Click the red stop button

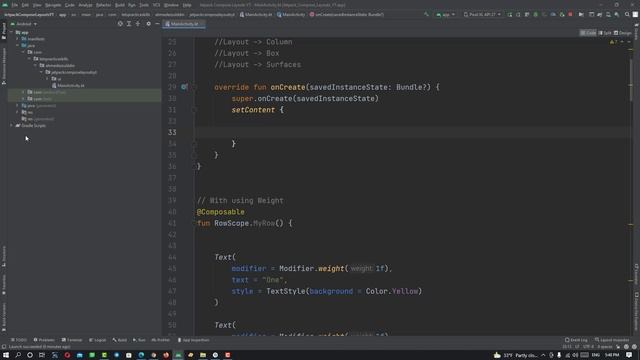tap(570, 14)
